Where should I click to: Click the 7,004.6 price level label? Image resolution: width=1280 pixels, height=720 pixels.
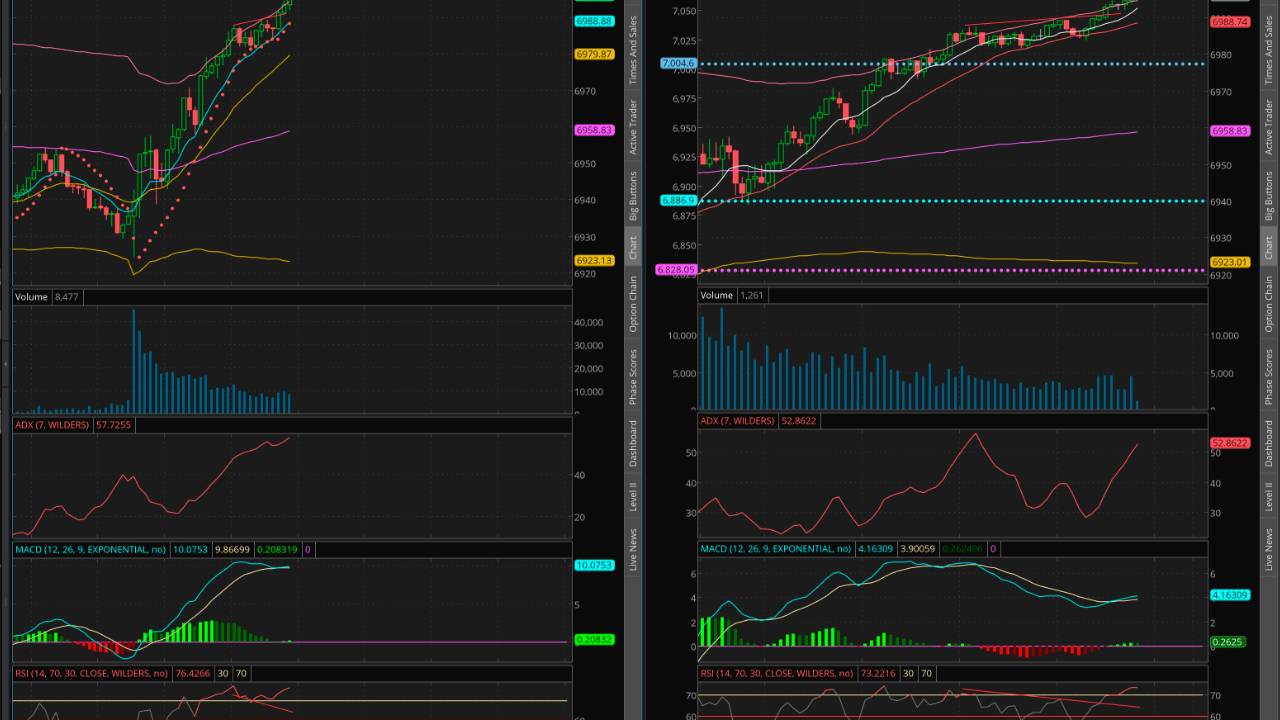[677, 64]
